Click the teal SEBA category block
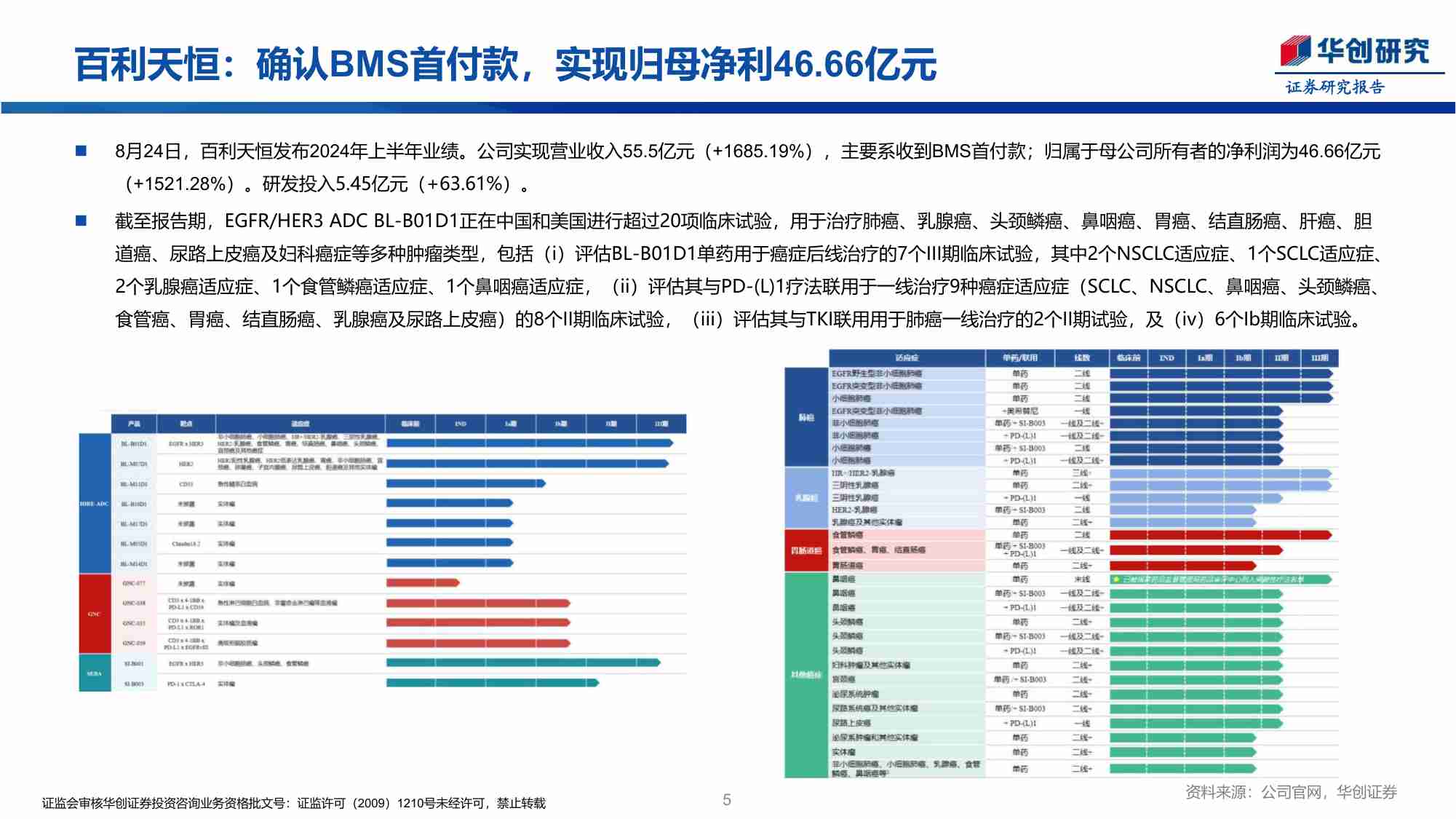The image size is (1456, 819). (94, 673)
